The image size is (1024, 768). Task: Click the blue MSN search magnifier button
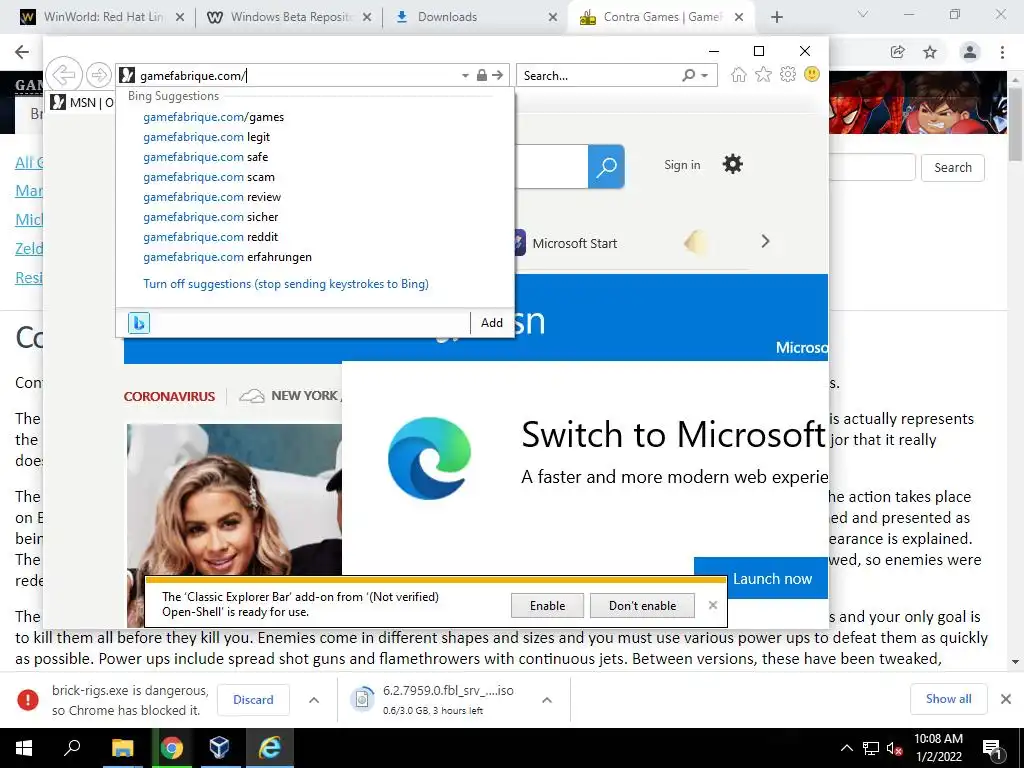606,167
